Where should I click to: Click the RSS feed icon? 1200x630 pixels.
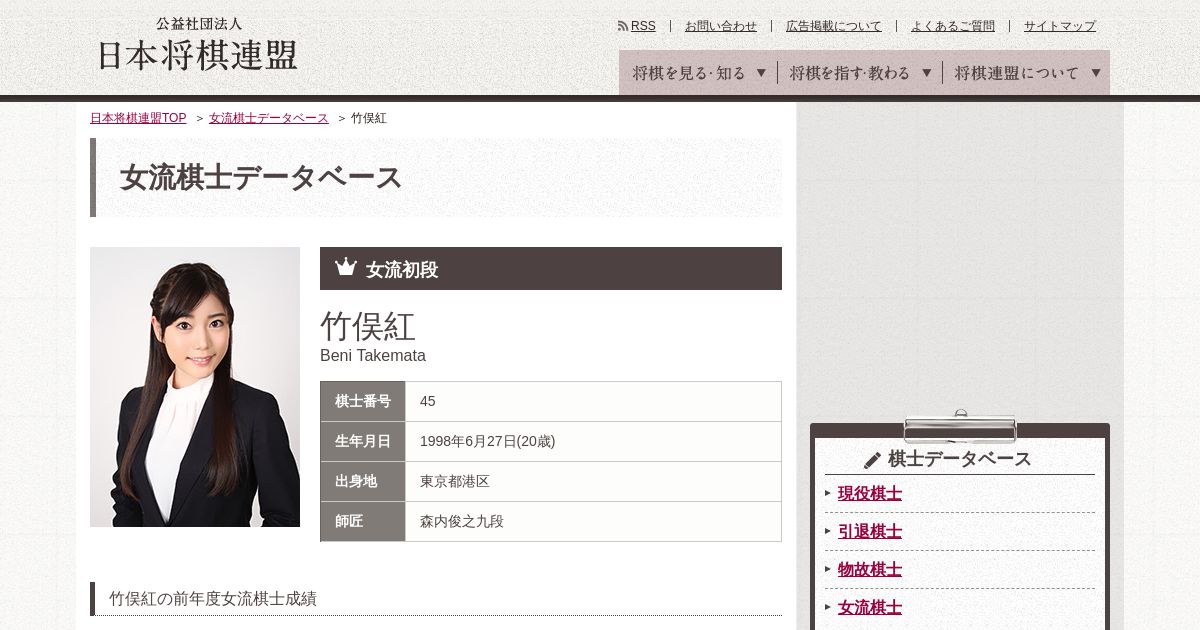[623, 26]
